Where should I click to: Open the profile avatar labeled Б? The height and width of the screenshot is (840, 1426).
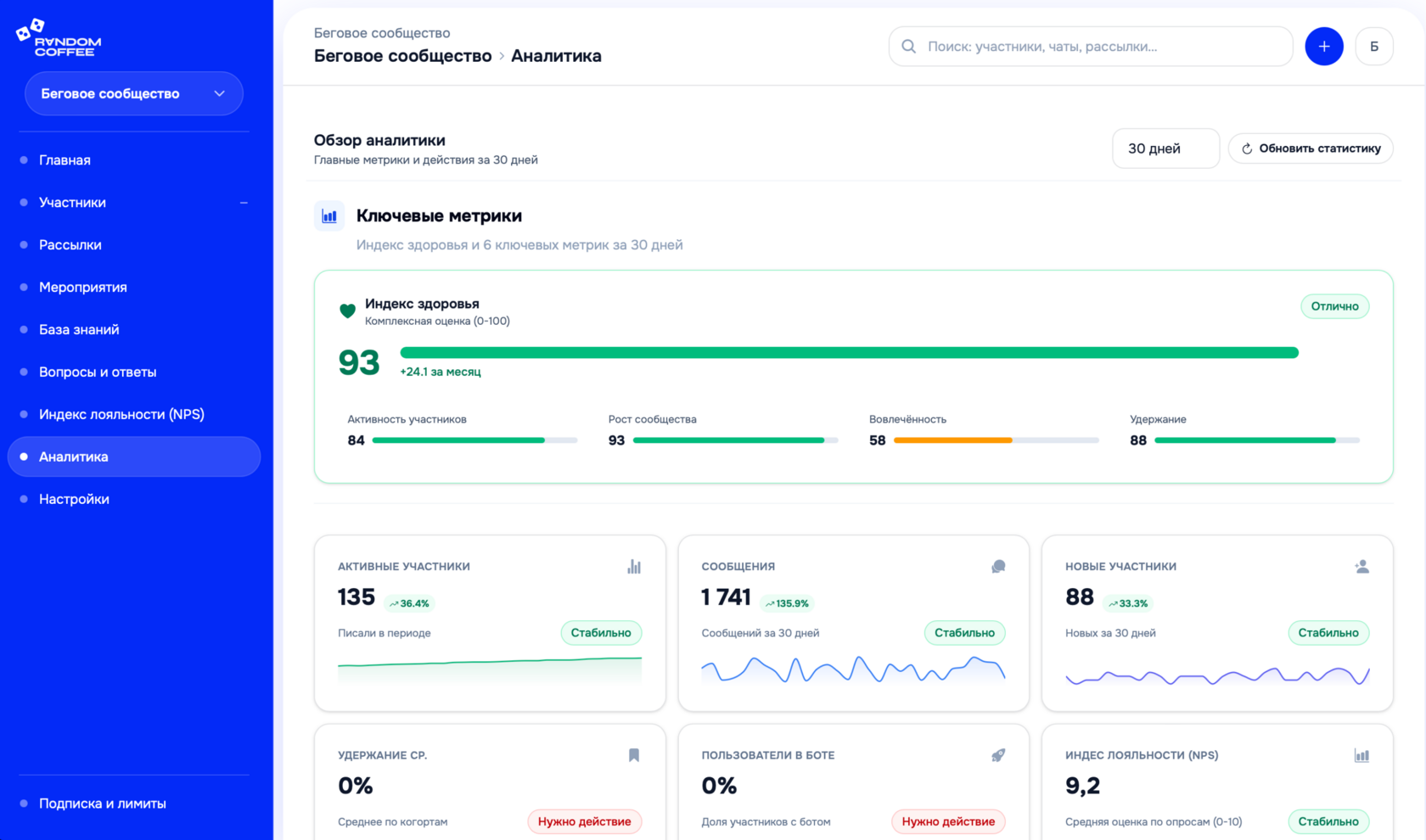pyautogui.click(x=1375, y=46)
